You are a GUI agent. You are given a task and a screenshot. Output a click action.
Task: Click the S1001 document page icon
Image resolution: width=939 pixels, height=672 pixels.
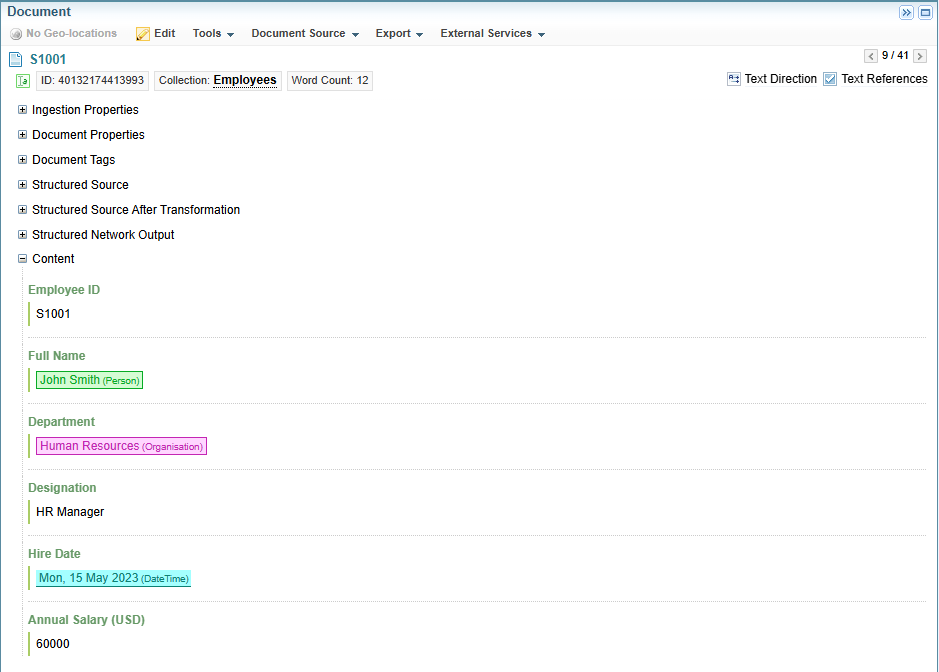click(16, 60)
